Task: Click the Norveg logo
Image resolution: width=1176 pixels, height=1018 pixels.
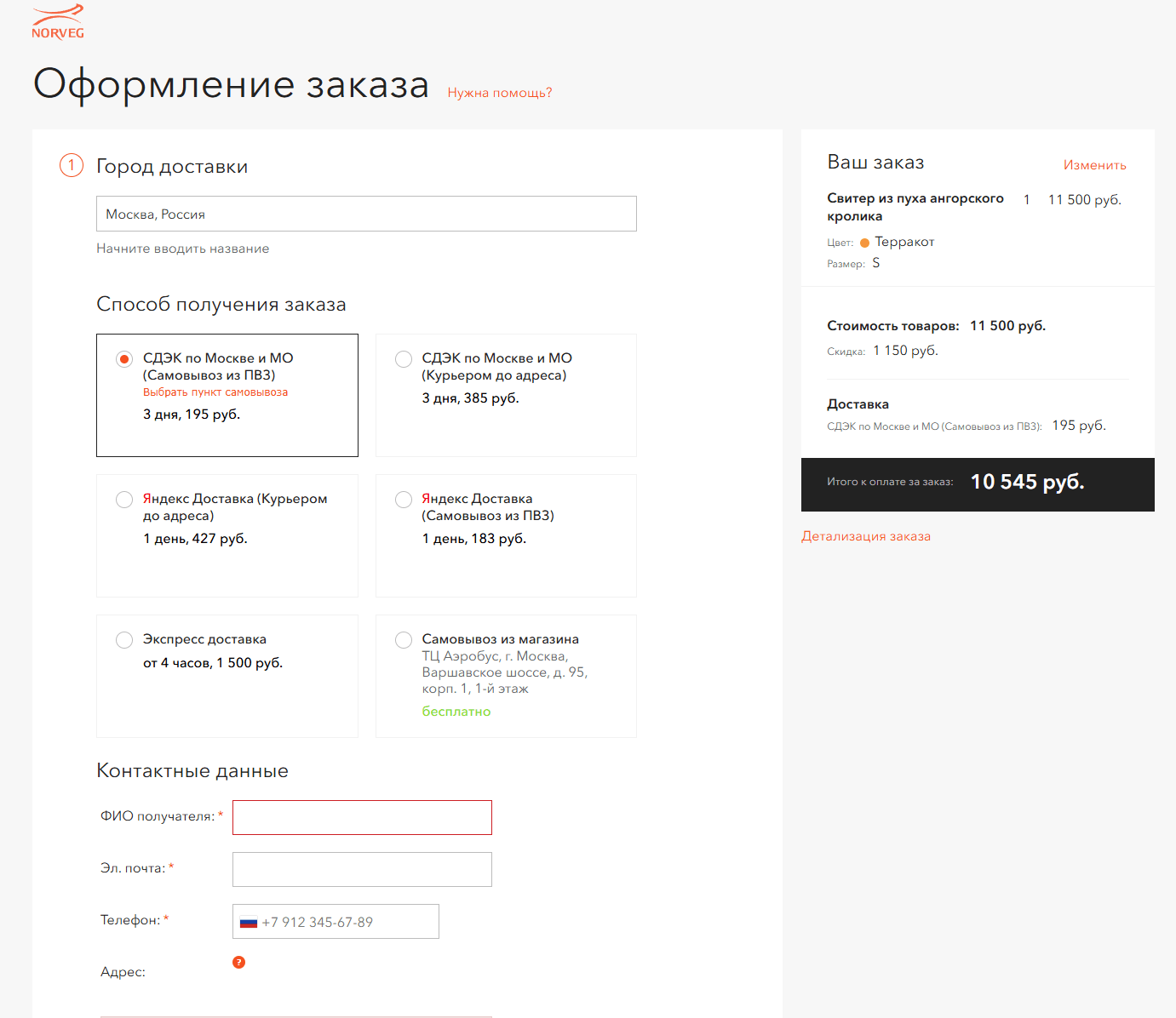Action: (x=58, y=21)
